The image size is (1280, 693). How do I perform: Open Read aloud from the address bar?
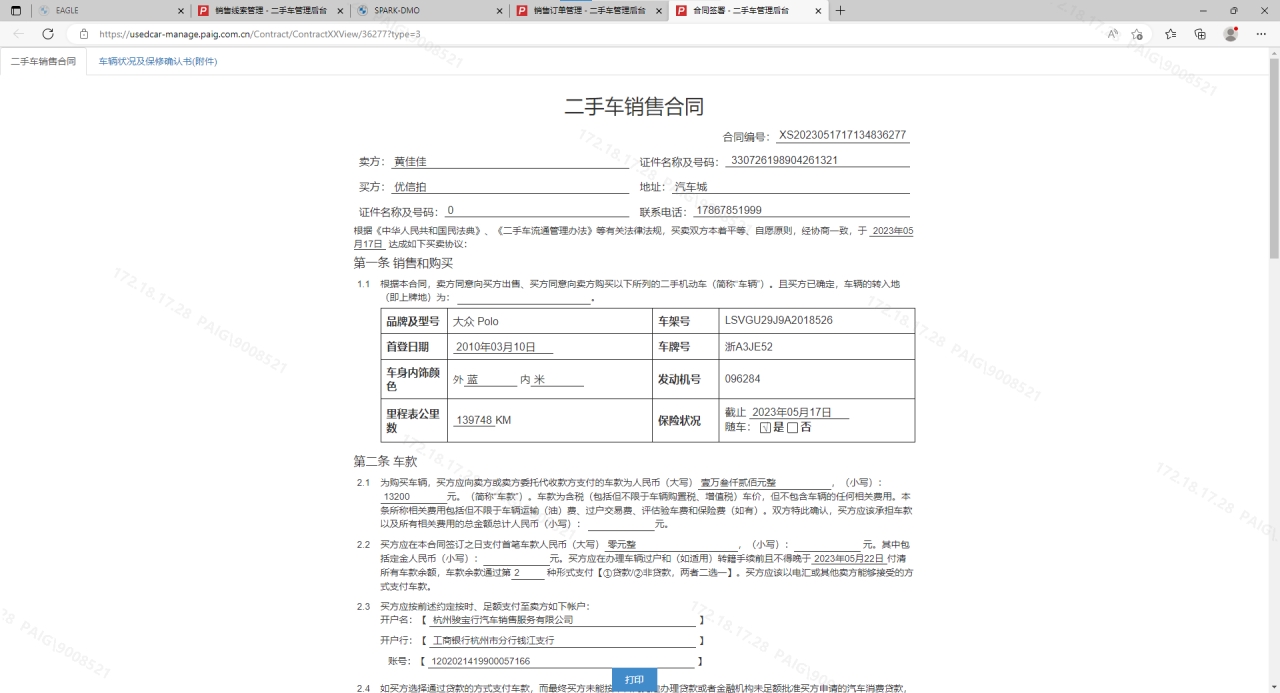[x=1113, y=33]
